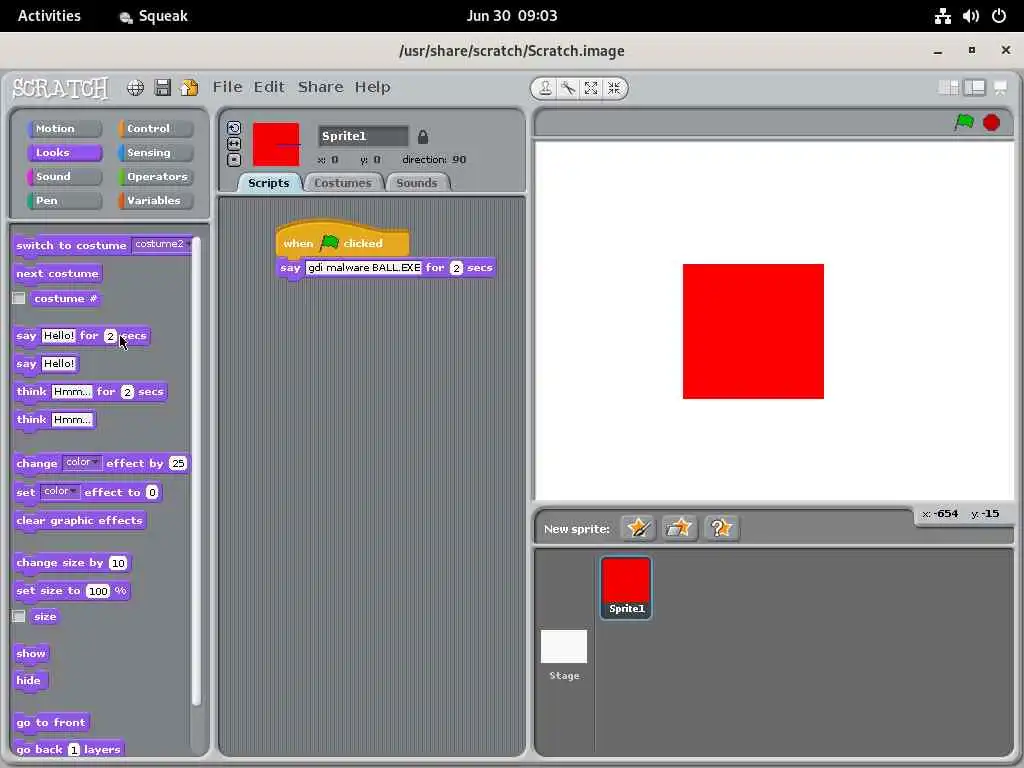Screen dimensions: 1024x768
Task: Open the costume2 dropdown in switch block
Action: [x=162, y=244]
